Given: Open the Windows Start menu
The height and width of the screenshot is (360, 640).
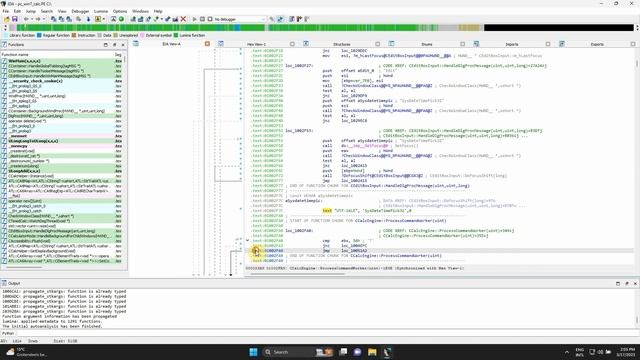Looking at the screenshot, I should tap(253, 352).
